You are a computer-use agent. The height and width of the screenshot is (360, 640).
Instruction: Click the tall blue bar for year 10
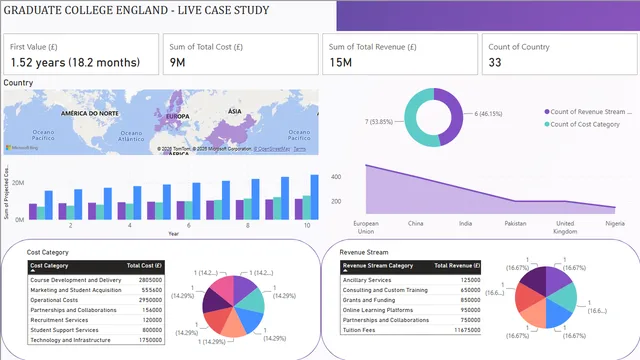click(314, 197)
